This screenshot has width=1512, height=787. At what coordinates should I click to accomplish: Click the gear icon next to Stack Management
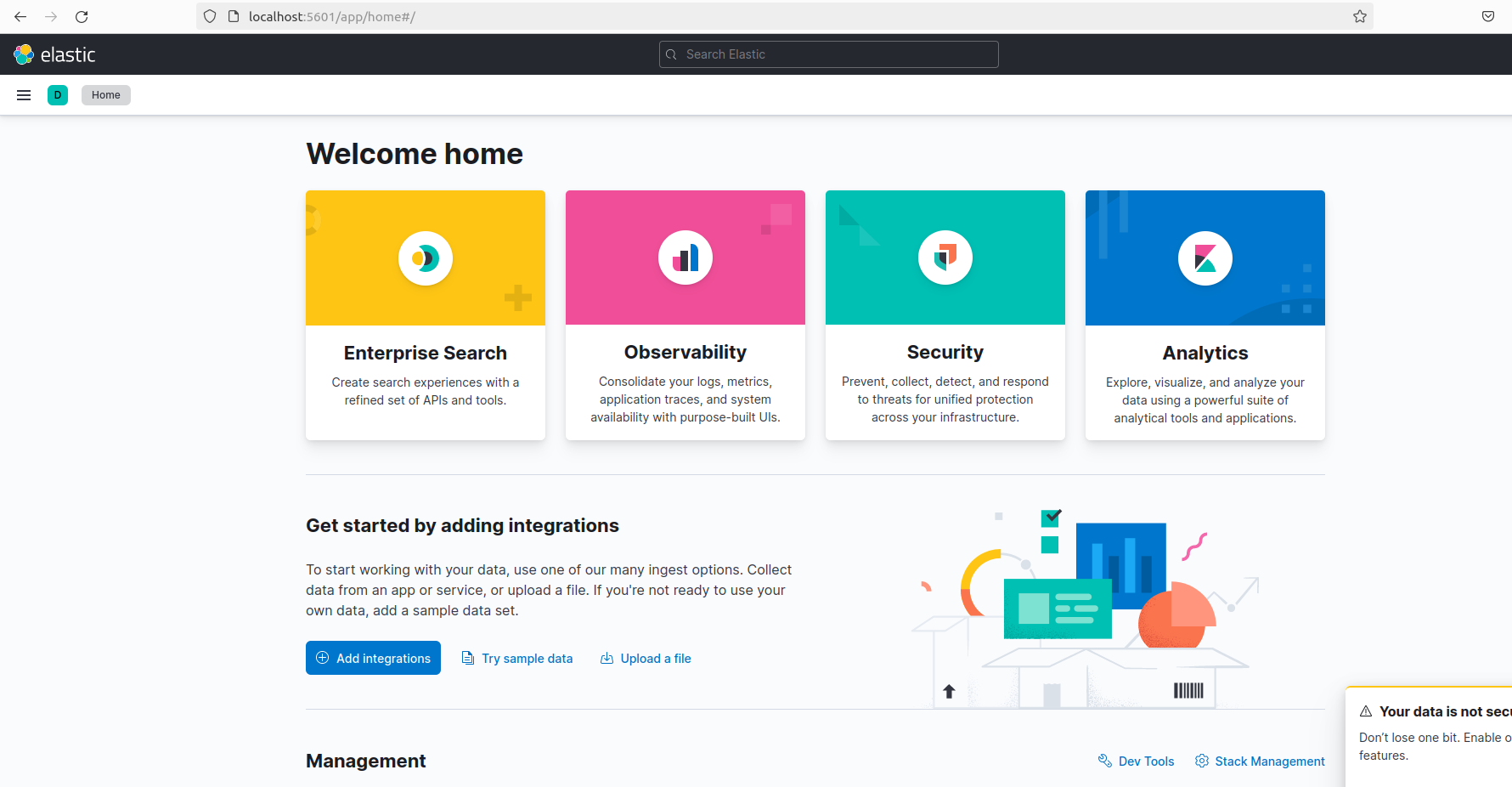1202,761
